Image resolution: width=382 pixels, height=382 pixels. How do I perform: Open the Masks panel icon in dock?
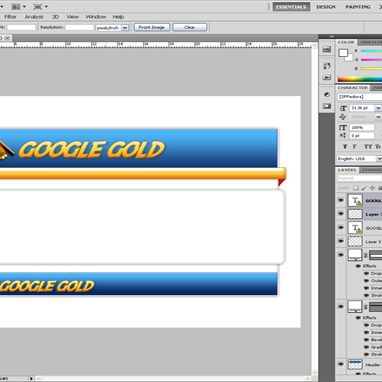[327, 106]
